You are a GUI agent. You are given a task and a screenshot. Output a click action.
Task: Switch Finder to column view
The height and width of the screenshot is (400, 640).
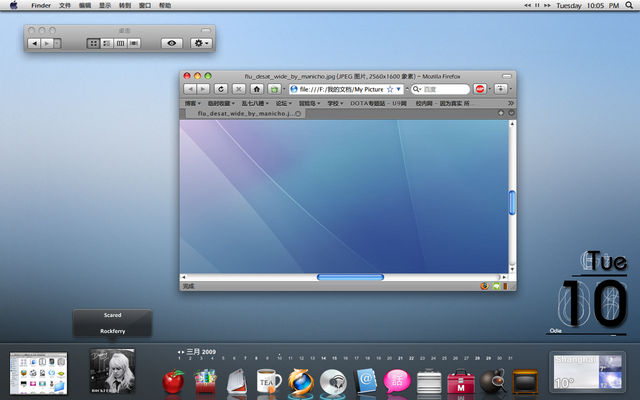pyautogui.click(x=120, y=43)
